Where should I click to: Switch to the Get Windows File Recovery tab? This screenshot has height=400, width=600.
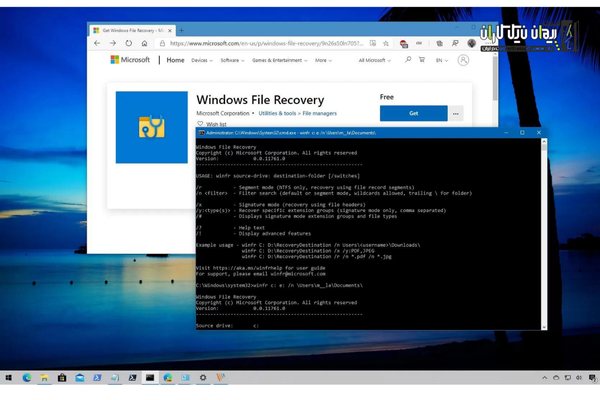(130, 30)
